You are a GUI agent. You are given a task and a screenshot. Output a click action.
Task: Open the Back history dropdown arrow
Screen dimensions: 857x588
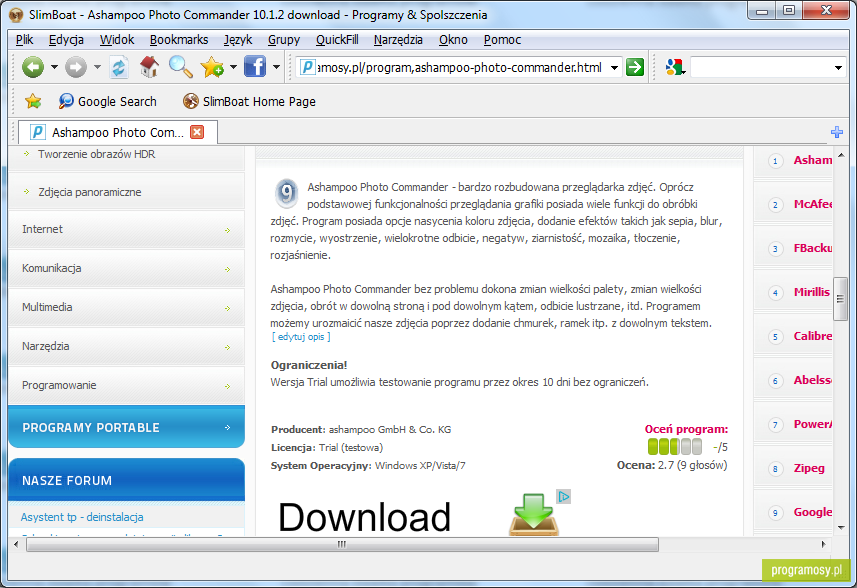[x=54, y=67]
